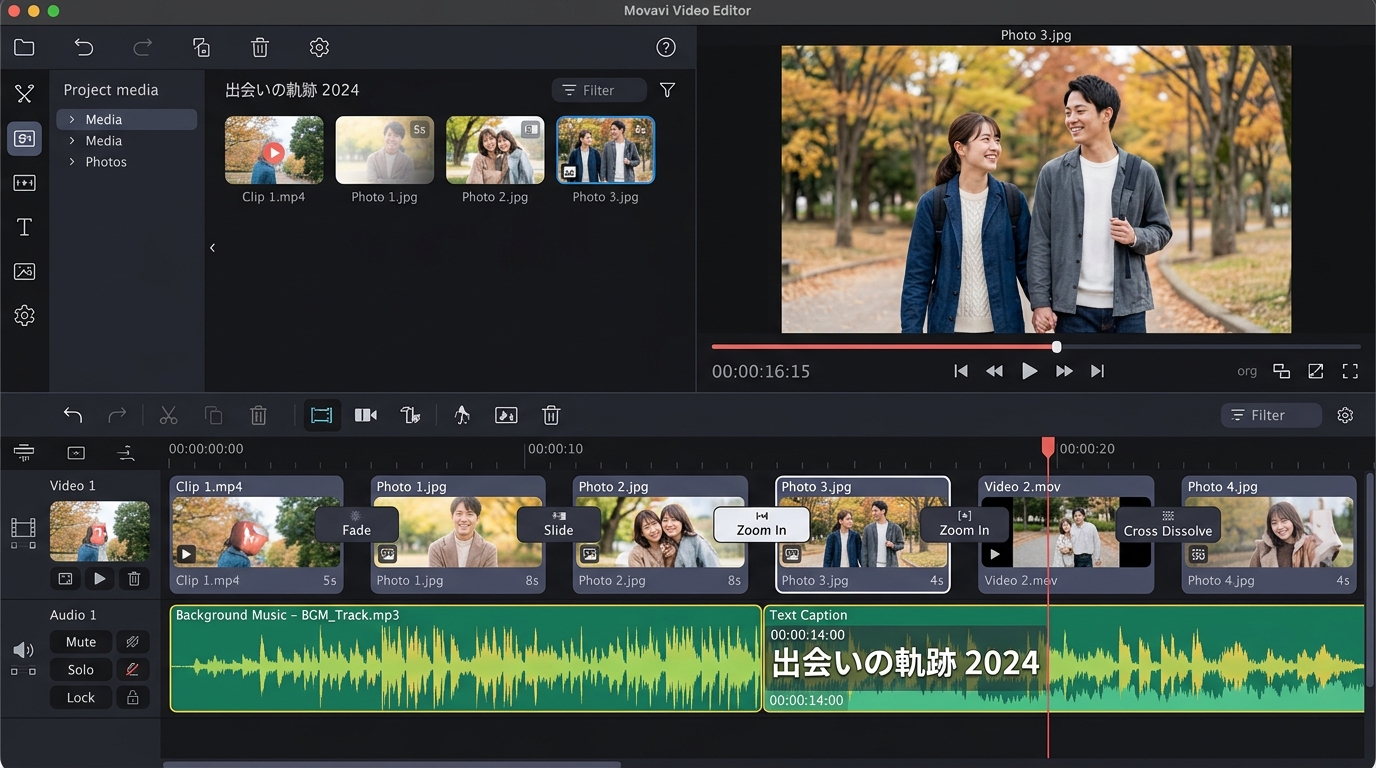Expand the preview with the diagonal arrow icon
This screenshot has height=768, width=1376.
(1316, 371)
